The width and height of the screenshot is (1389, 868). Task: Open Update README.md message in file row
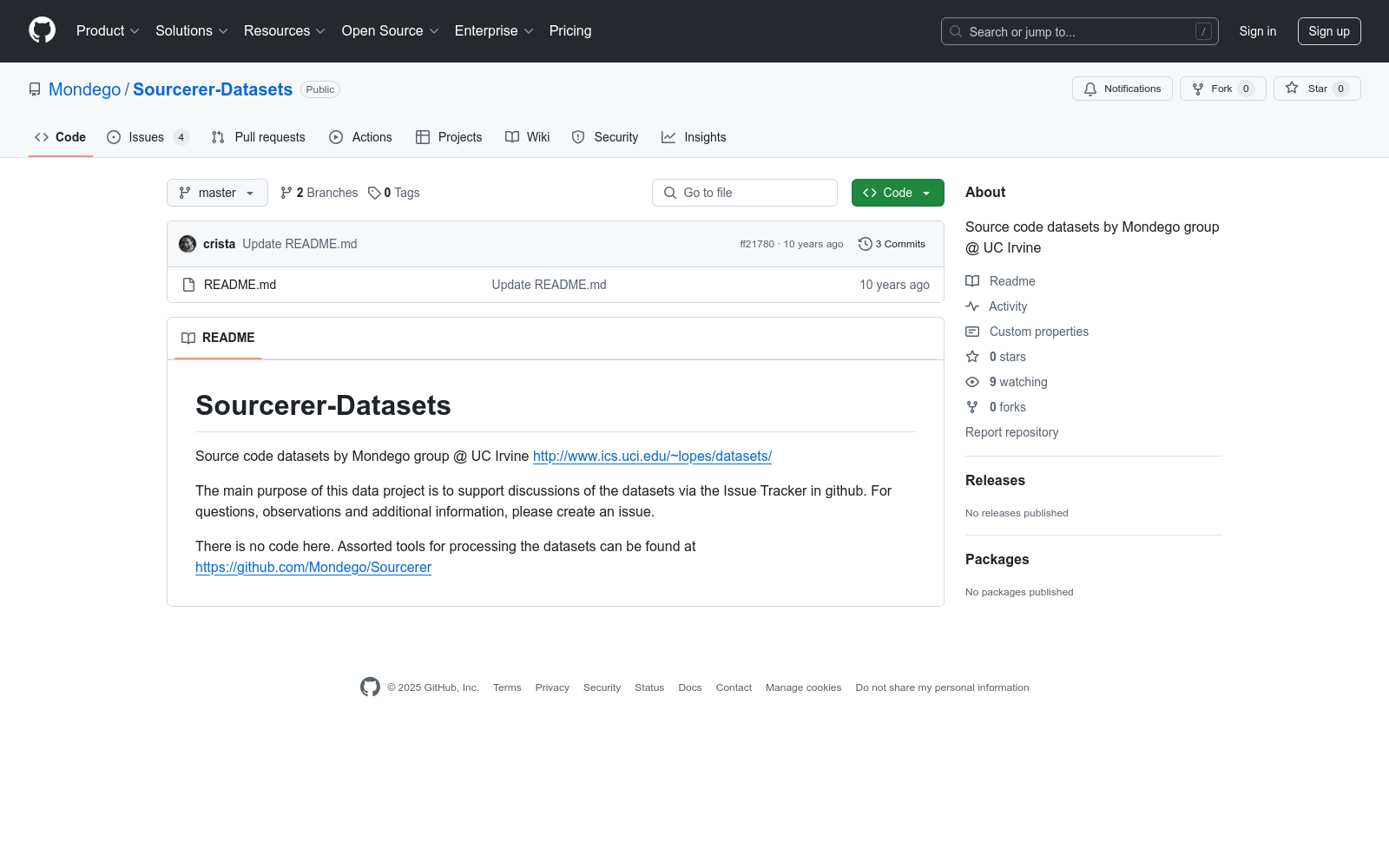coord(549,285)
